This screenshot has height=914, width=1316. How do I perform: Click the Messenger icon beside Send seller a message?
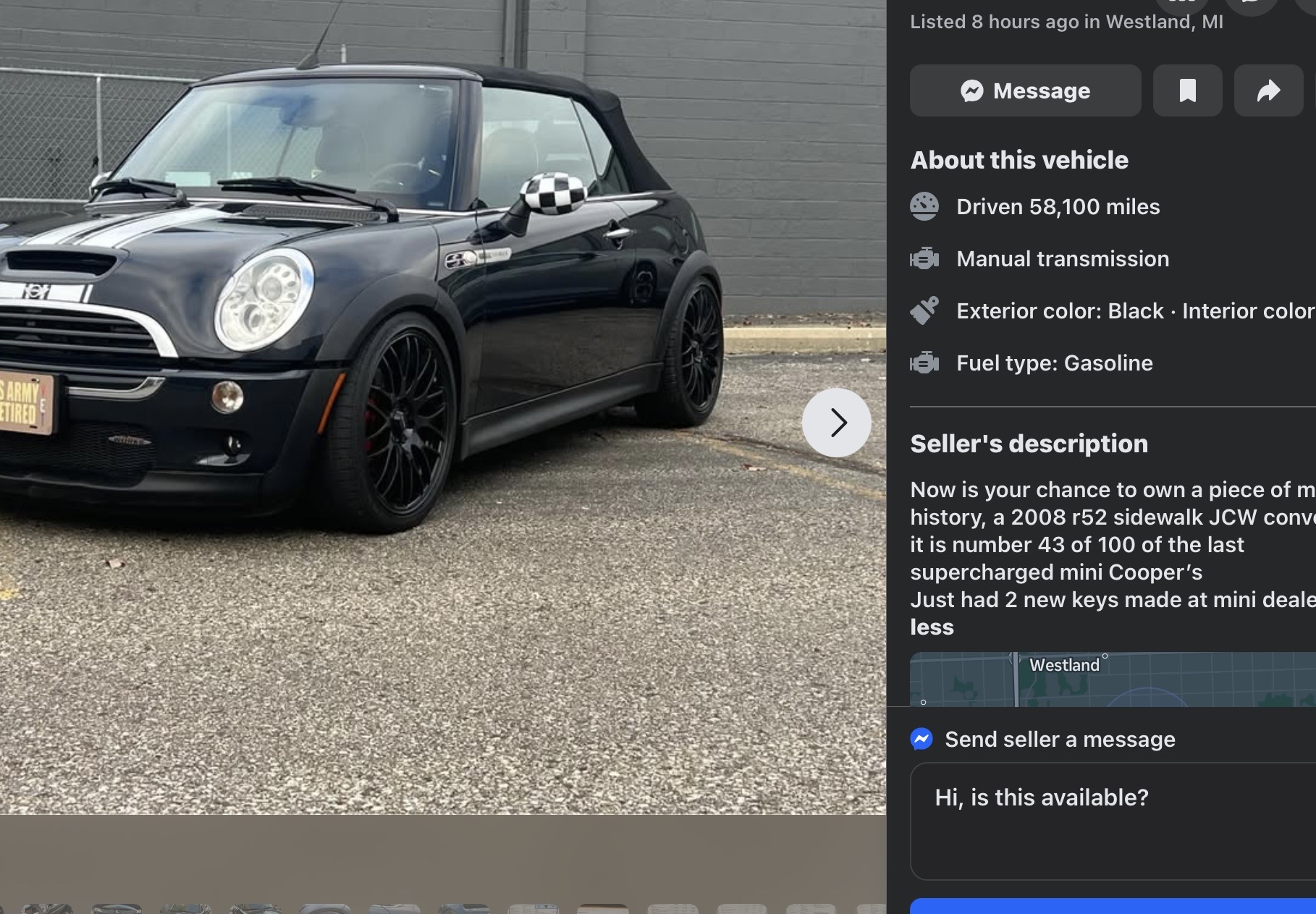(x=921, y=739)
